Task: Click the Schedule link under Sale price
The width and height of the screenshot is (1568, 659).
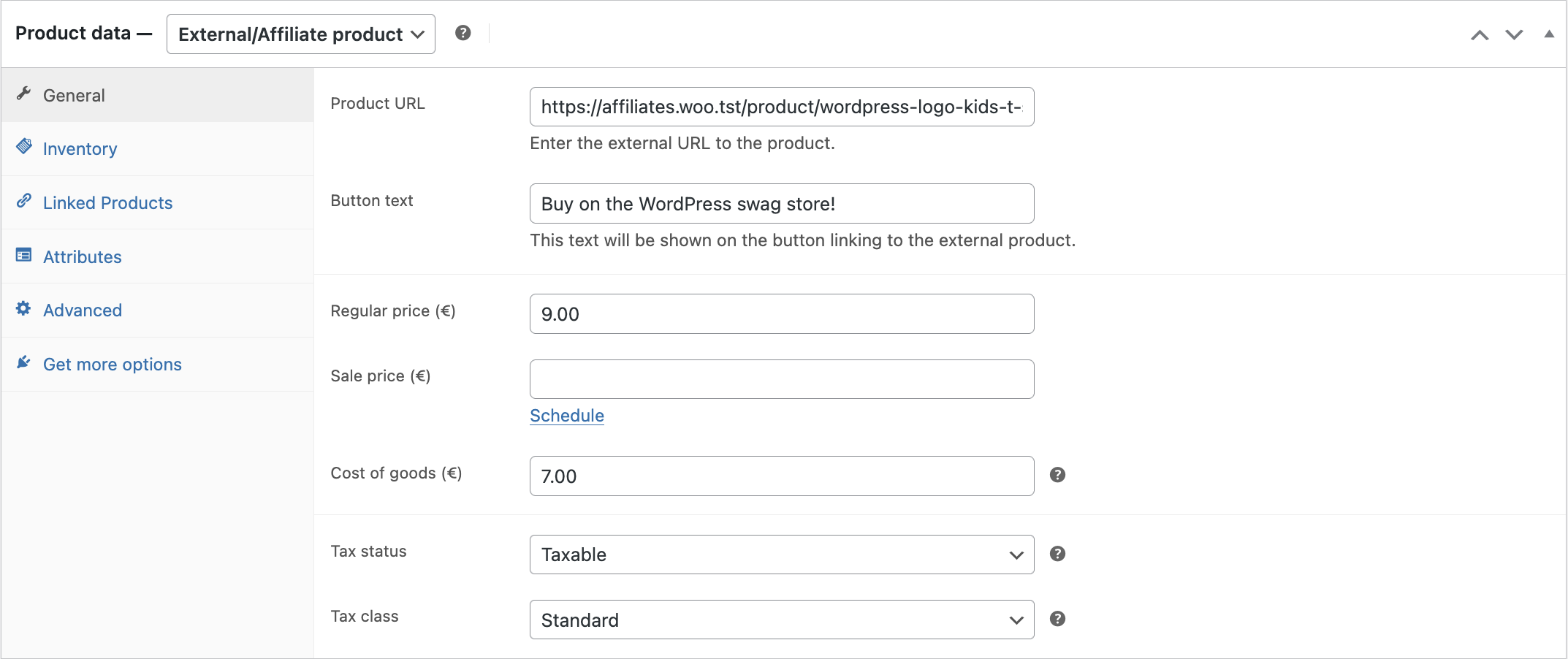Action: [566, 415]
